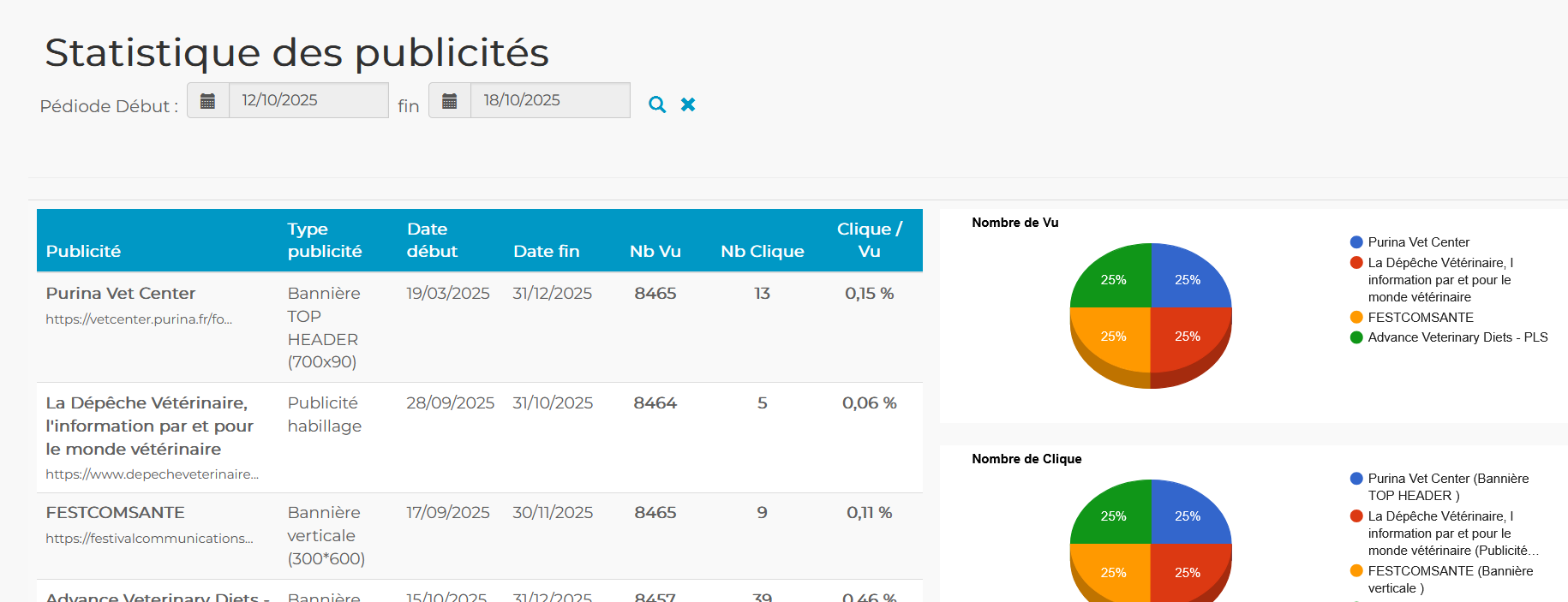
Task: Click the start date calendar icon
Action: coord(207,101)
